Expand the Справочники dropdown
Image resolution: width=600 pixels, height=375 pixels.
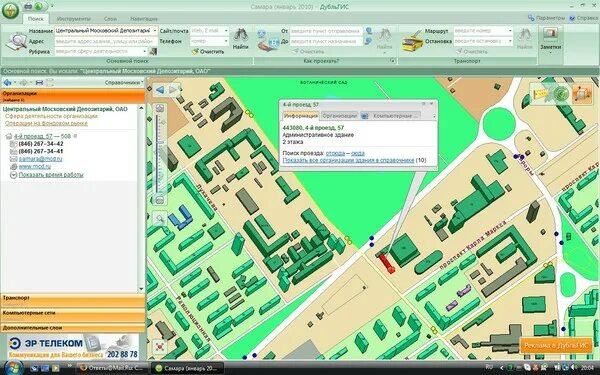(124, 82)
